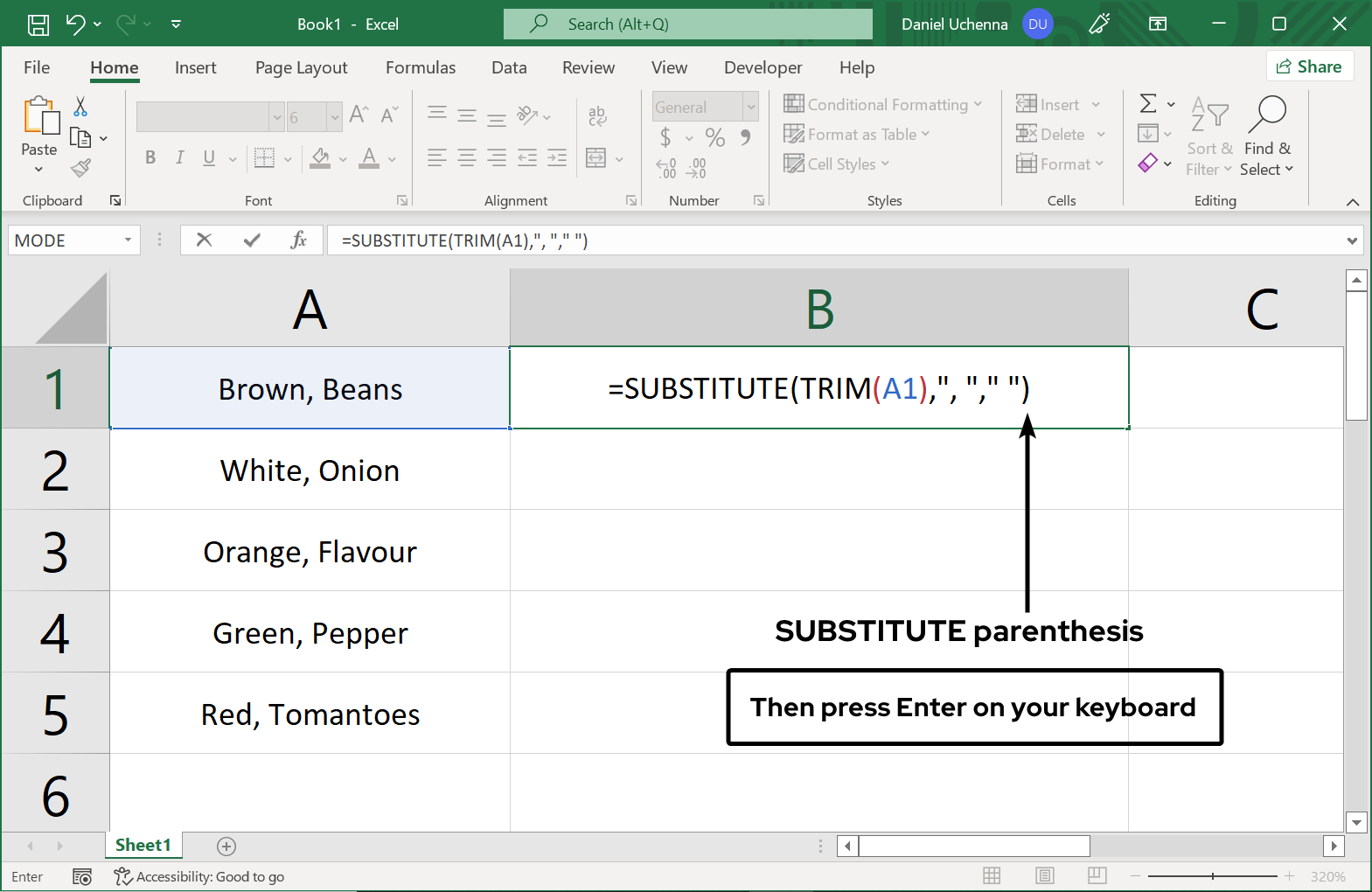Open the Formulas ribbon tab
Screen dimensions: 1372x892
(421, 67)
